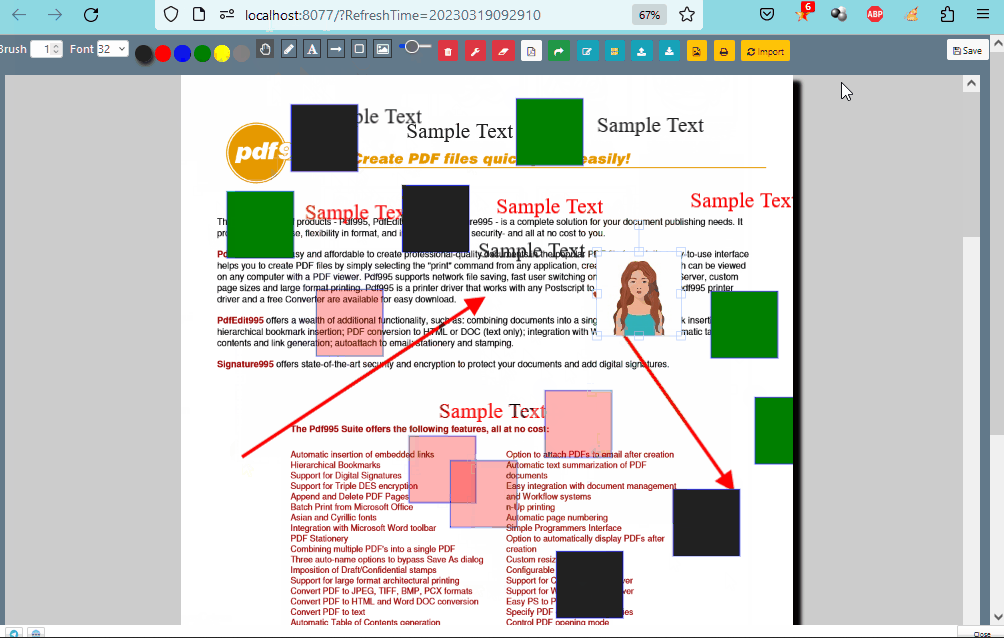The width and height of the screenshot is (1004, 638).
Task: Click the browser back arrow
Action: (19, 15)
